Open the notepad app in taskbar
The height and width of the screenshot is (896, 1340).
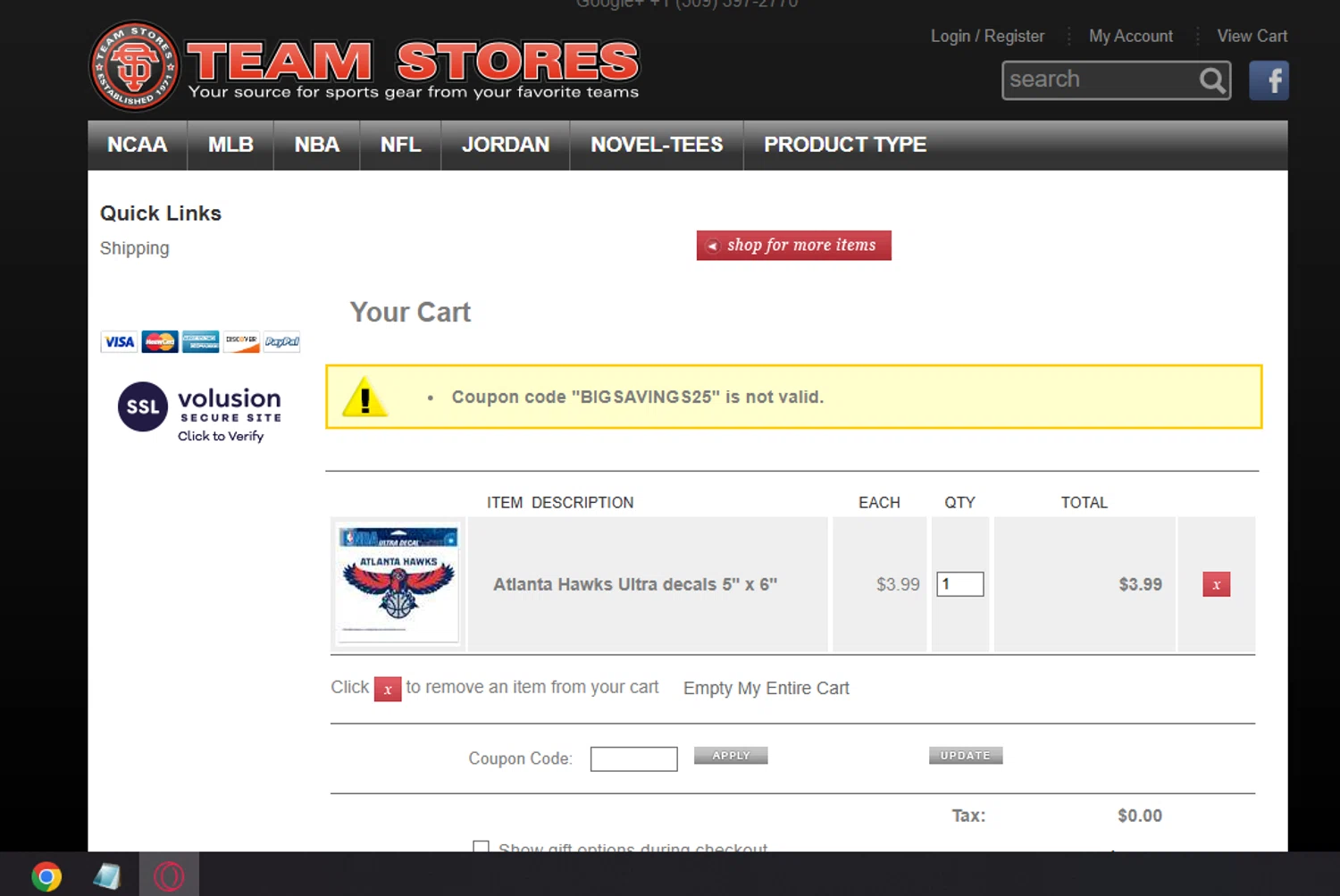click(x=107, y=876)
